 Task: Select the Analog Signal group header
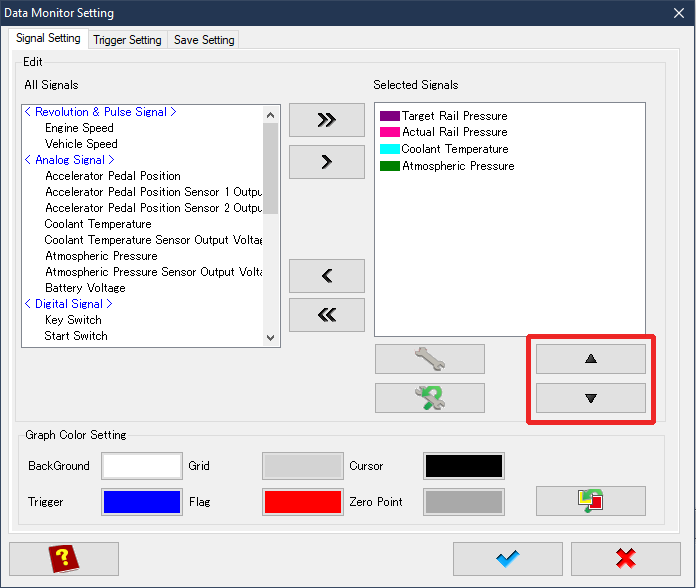click(x=70, y=160)
